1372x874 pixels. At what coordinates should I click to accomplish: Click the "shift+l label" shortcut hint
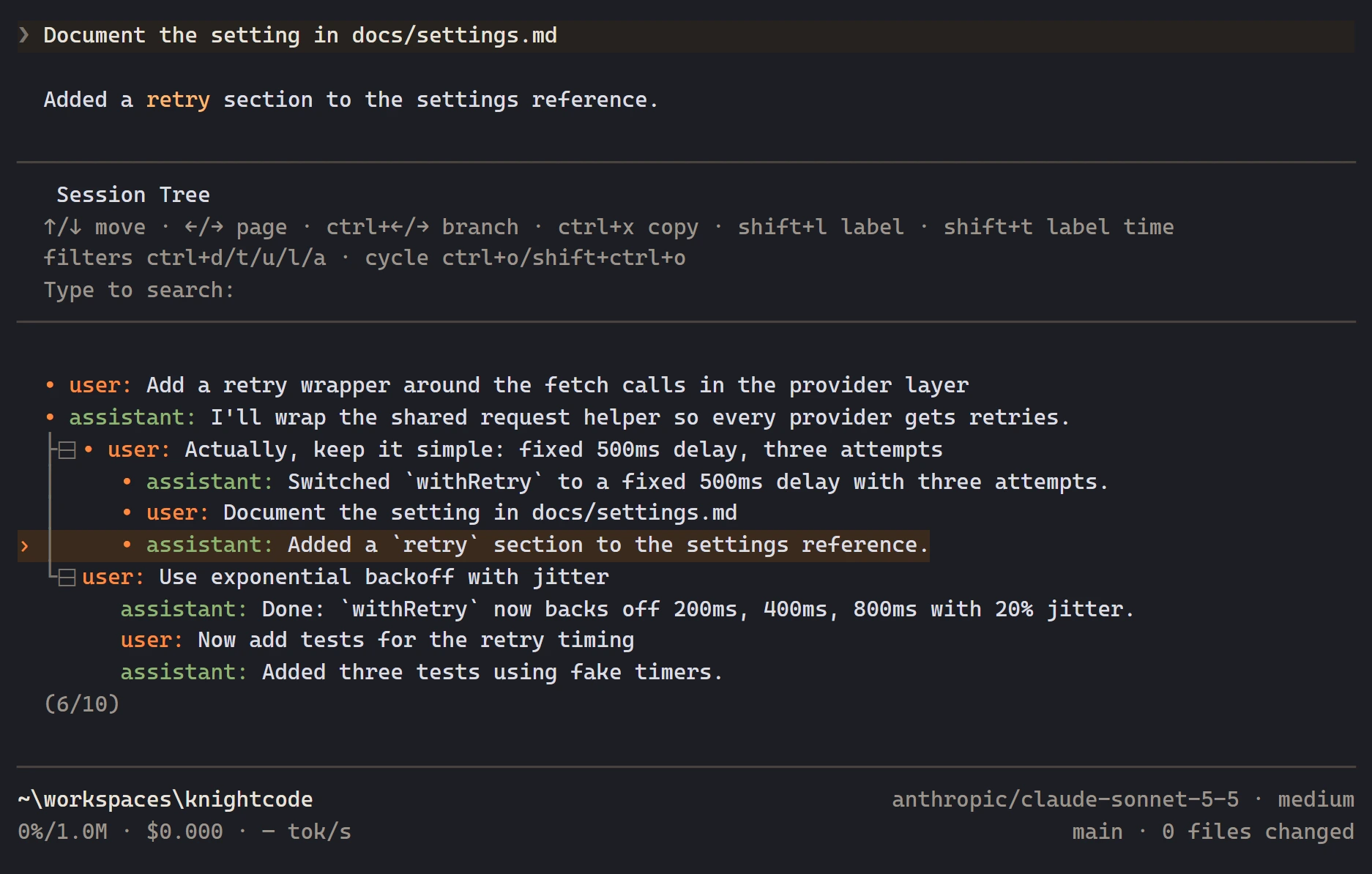(821, 227)
